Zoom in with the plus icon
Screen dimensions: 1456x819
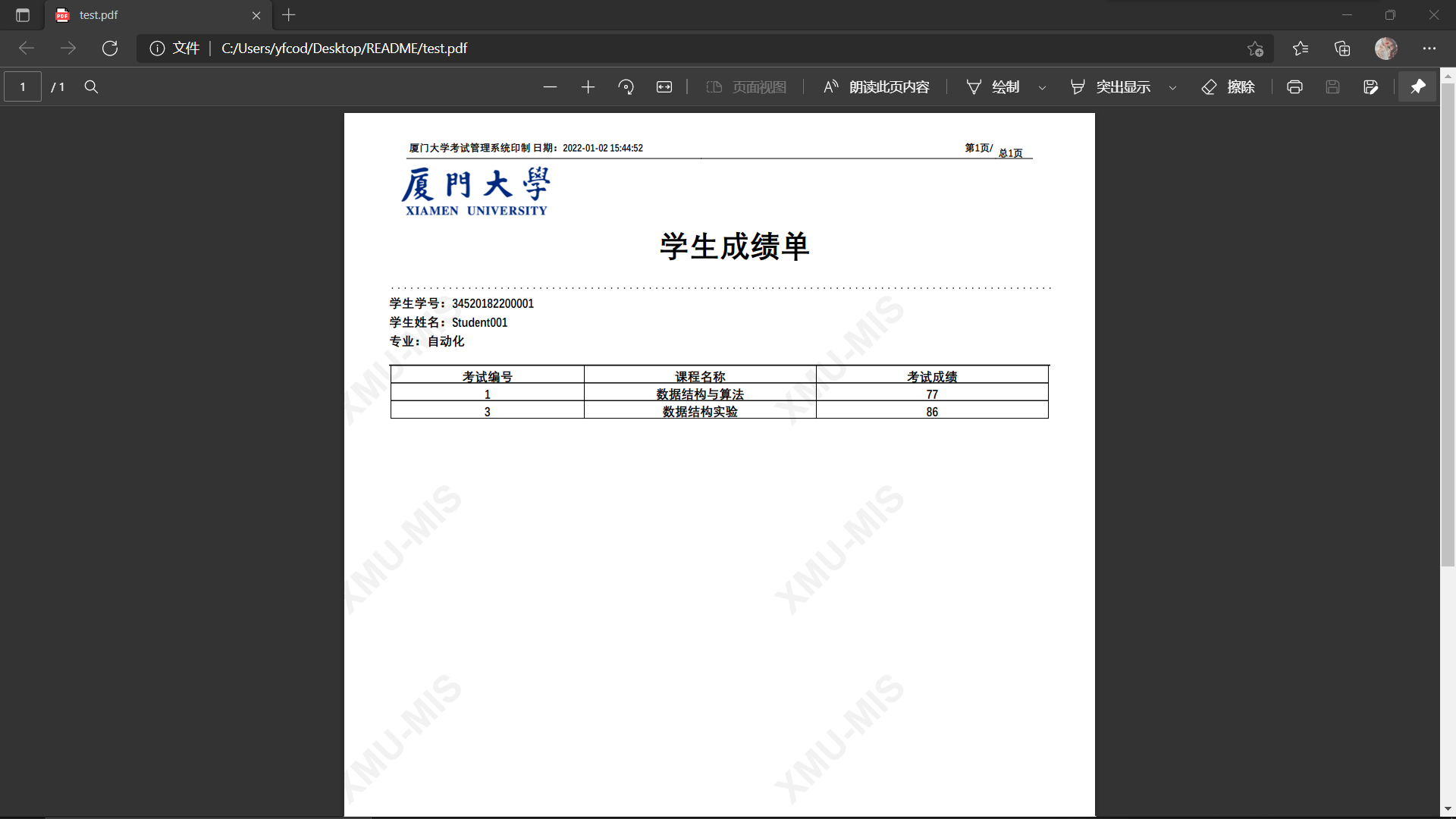(588, 87)
